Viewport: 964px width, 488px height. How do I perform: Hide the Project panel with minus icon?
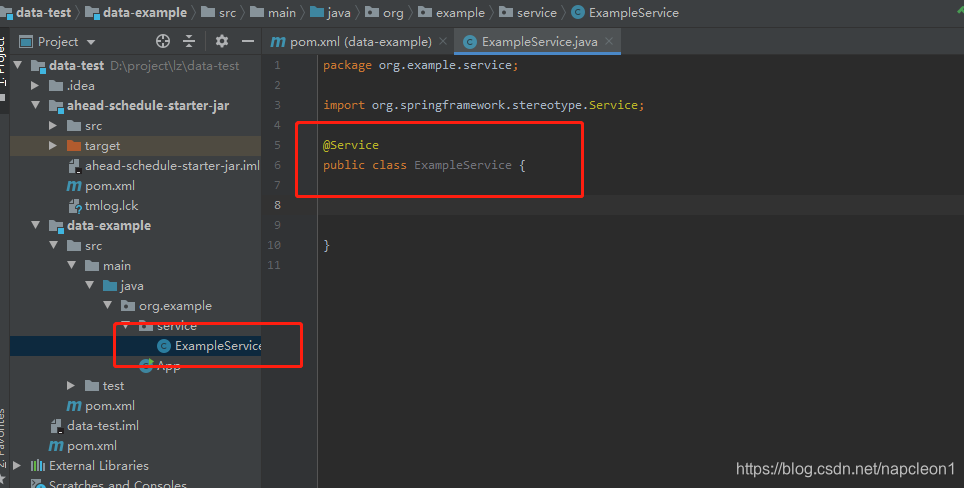[248, 41]
